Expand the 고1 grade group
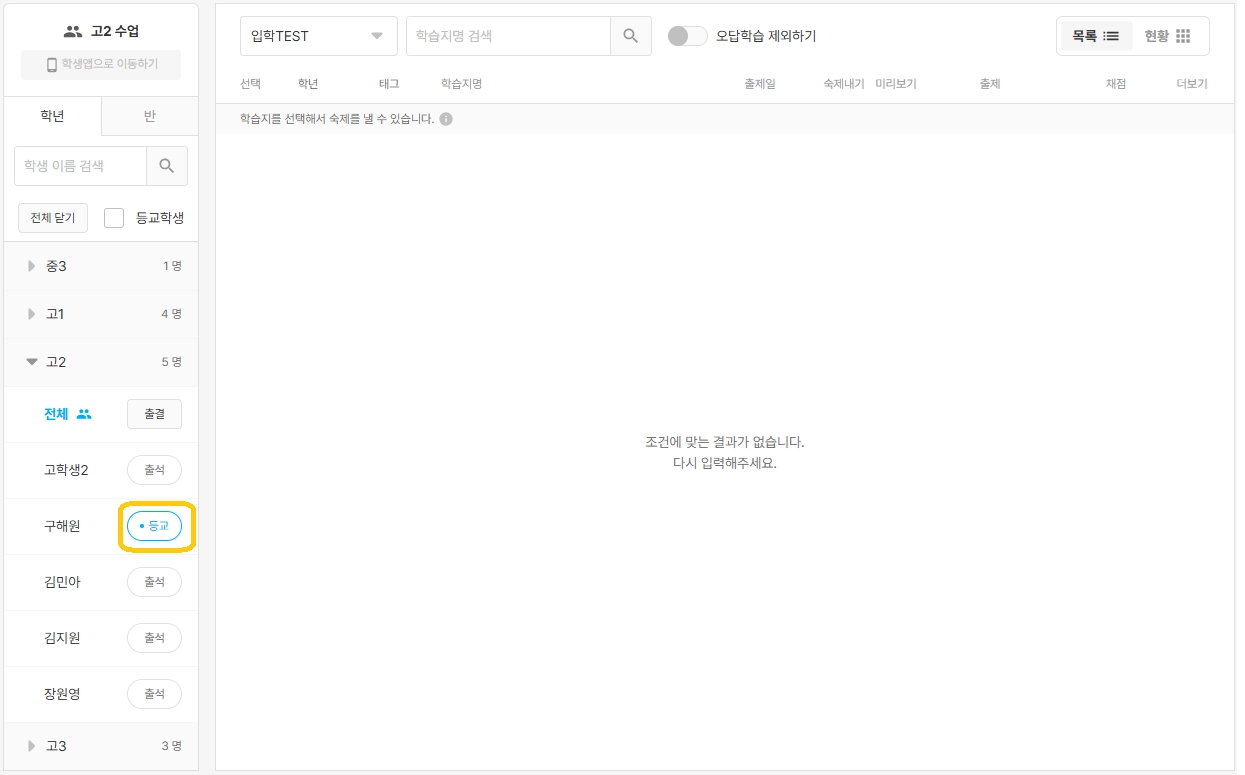Image resolution: width=1245 pixels, height=775 pixels. (101, 314)
